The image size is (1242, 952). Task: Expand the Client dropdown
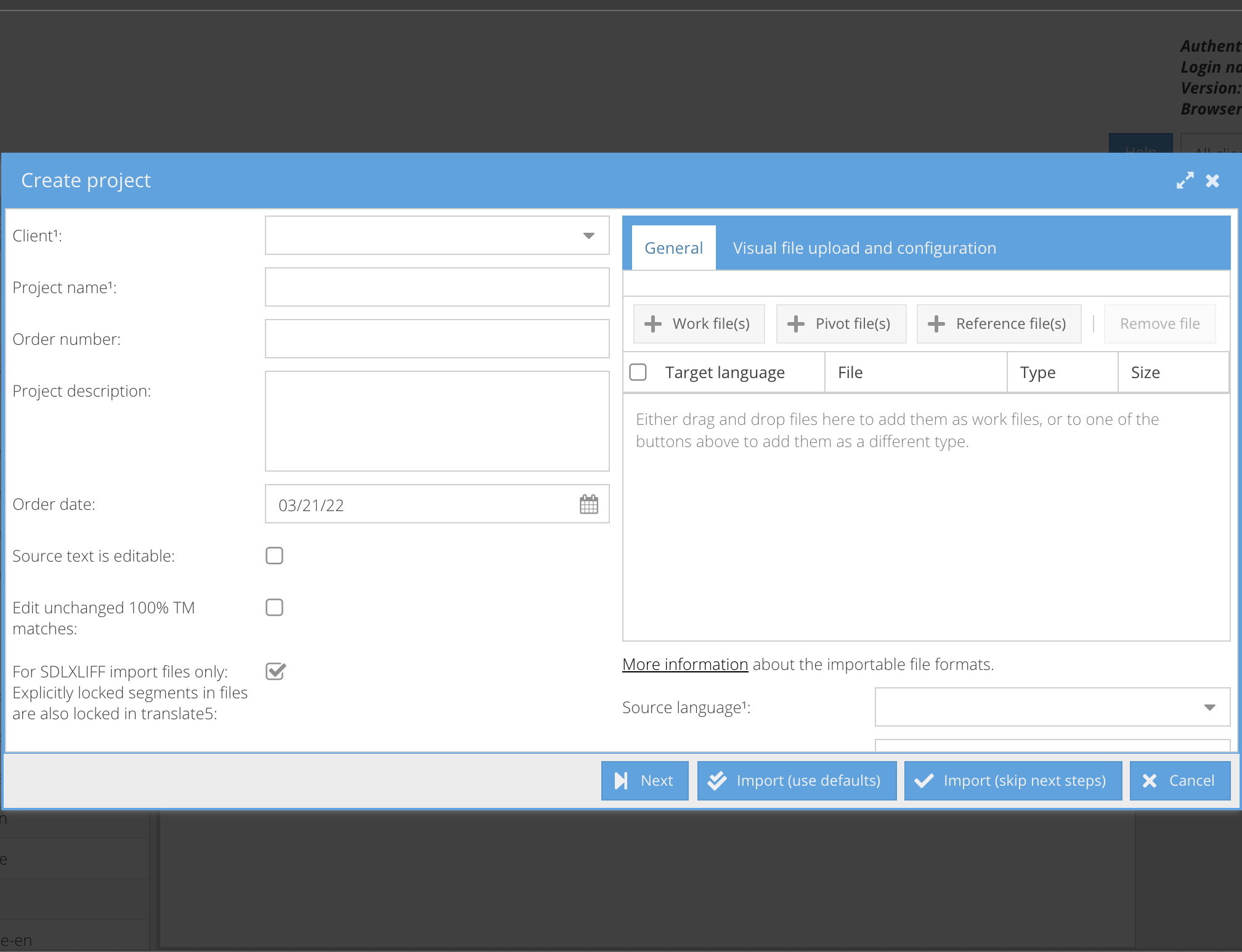[x=588, y=236]
